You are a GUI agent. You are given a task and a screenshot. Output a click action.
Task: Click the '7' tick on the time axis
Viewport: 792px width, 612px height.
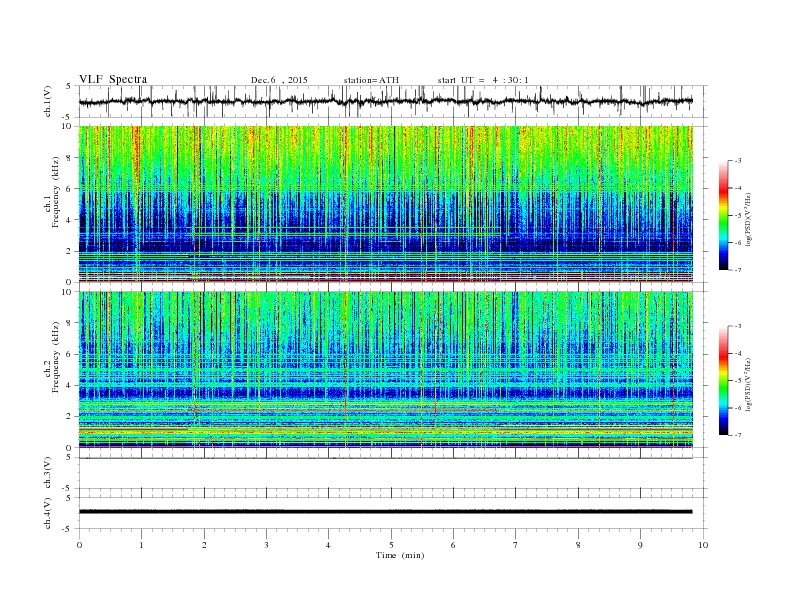point(516,545)
